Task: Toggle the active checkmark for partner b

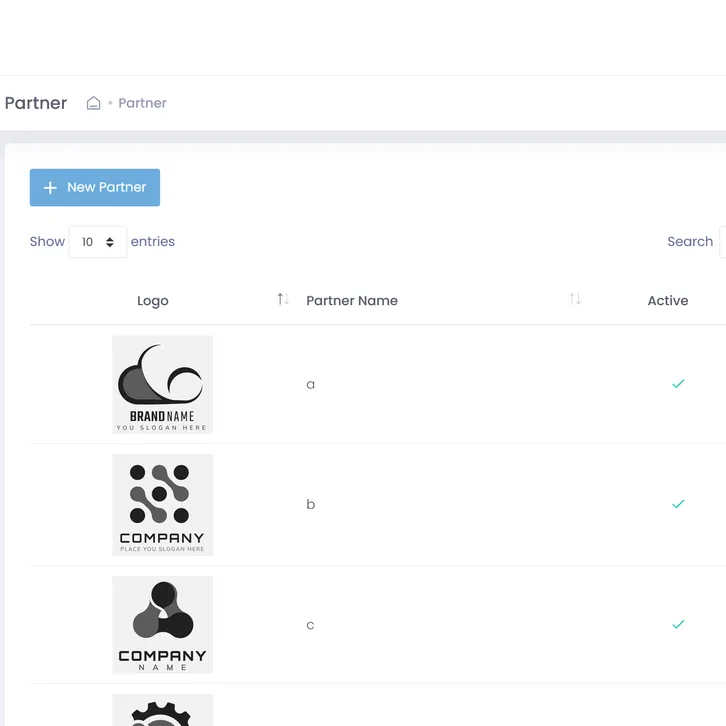Action: tap(678, 504)
